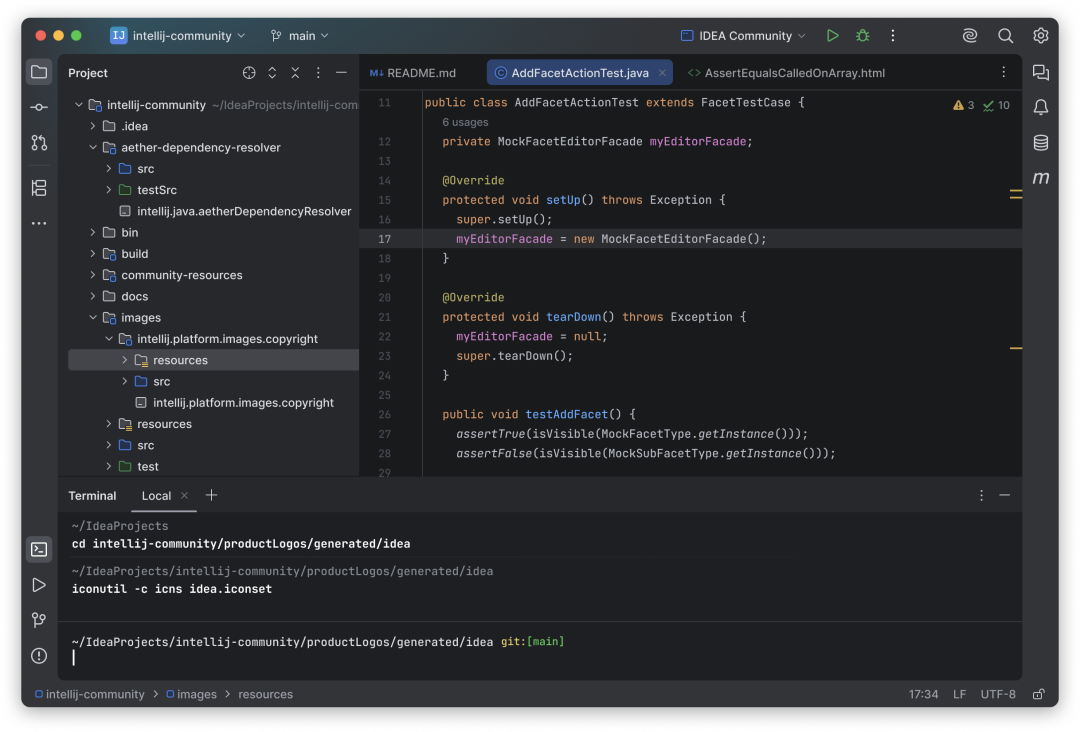Click the resources breadcrumb at the bottom
This screenshot has height=732, width=1080.
(x=265, y=694)
